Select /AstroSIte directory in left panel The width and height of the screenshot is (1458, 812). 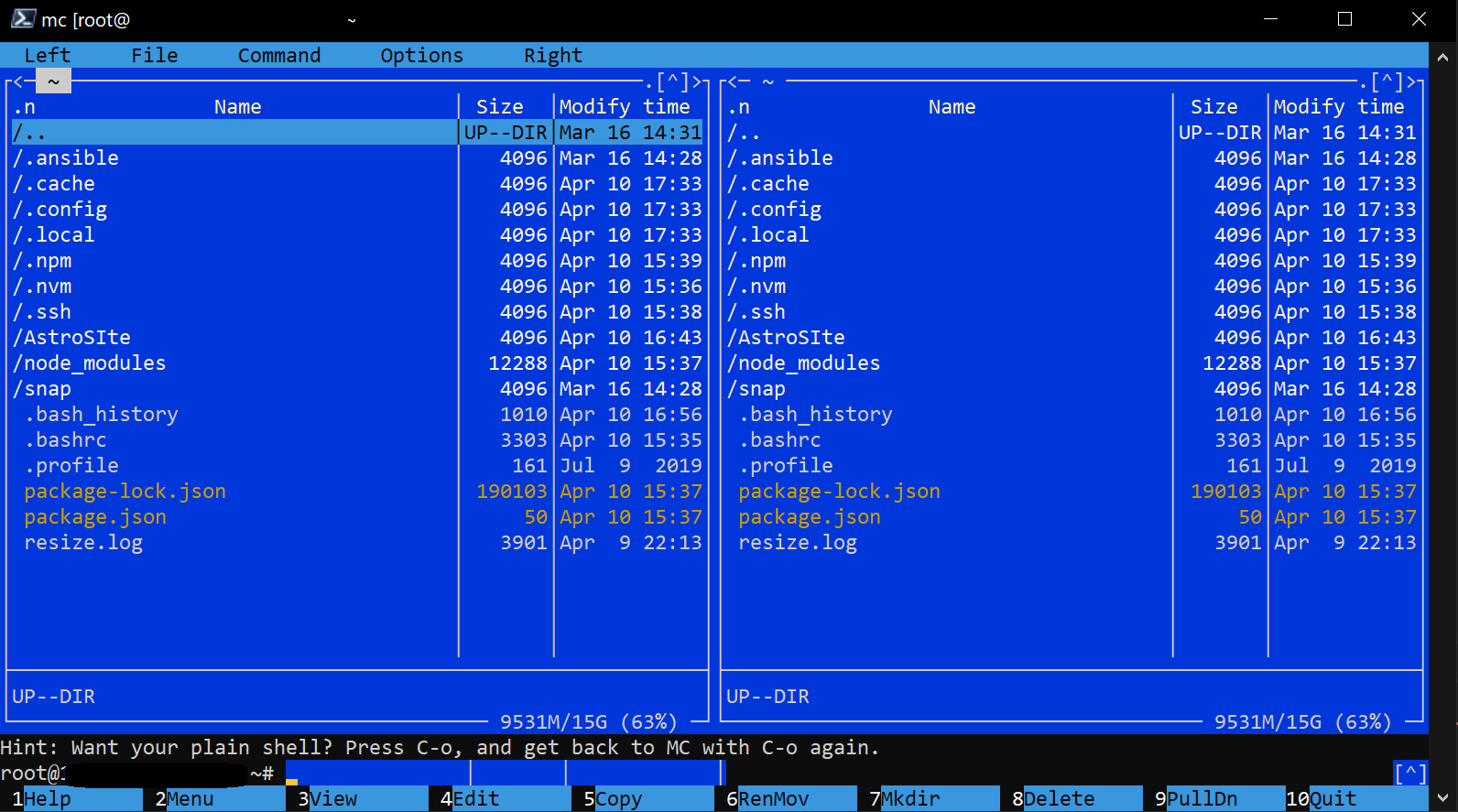point(357,338)
